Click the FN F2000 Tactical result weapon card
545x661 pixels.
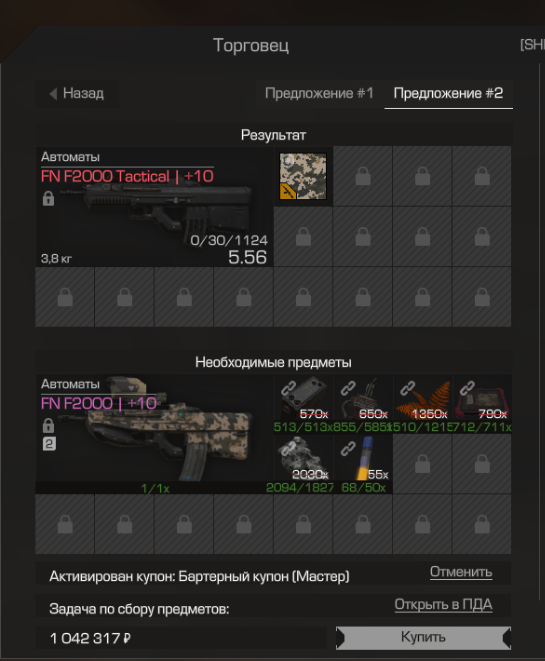coord(154,207)
